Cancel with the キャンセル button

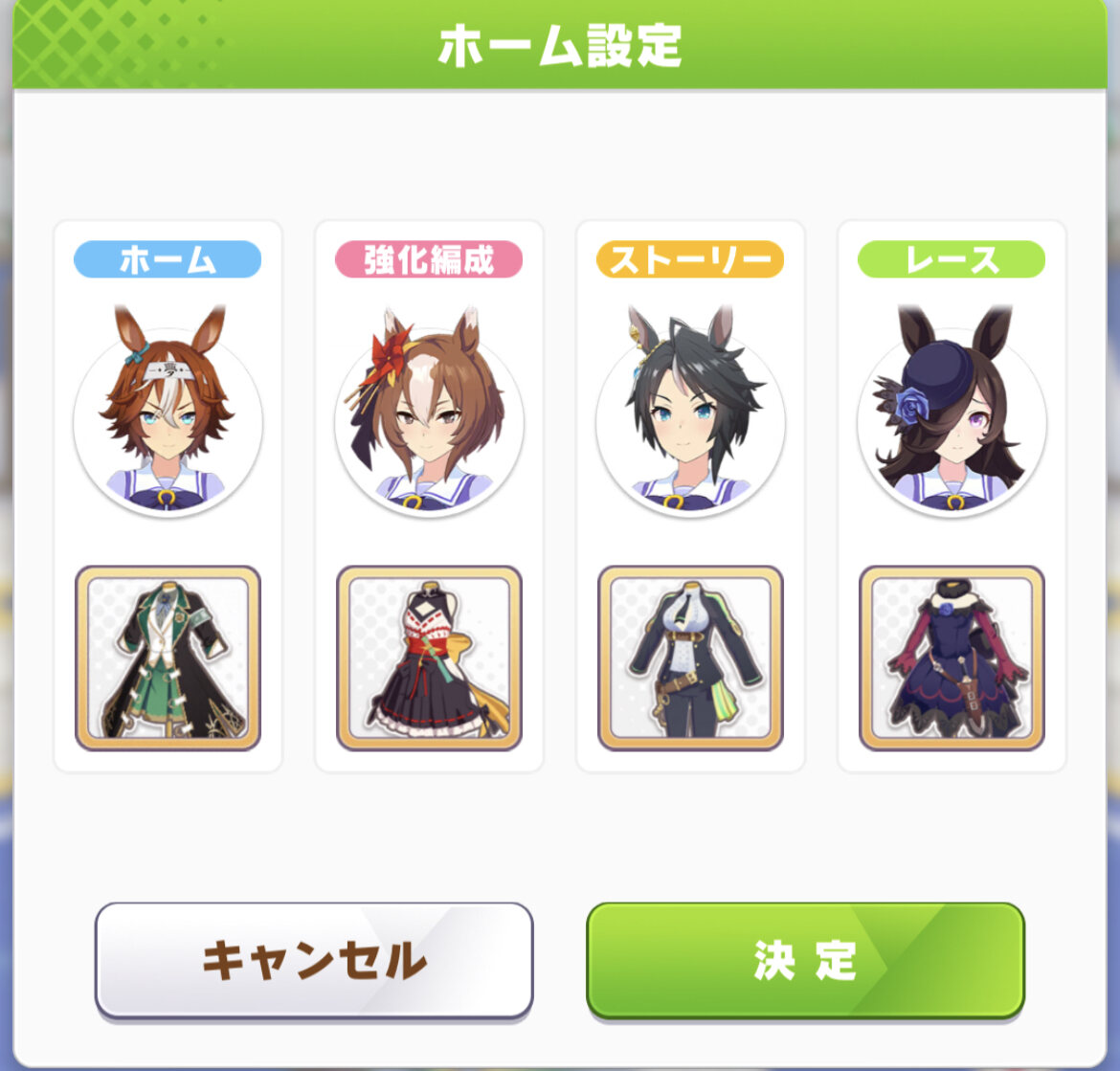tap(314, 960)
